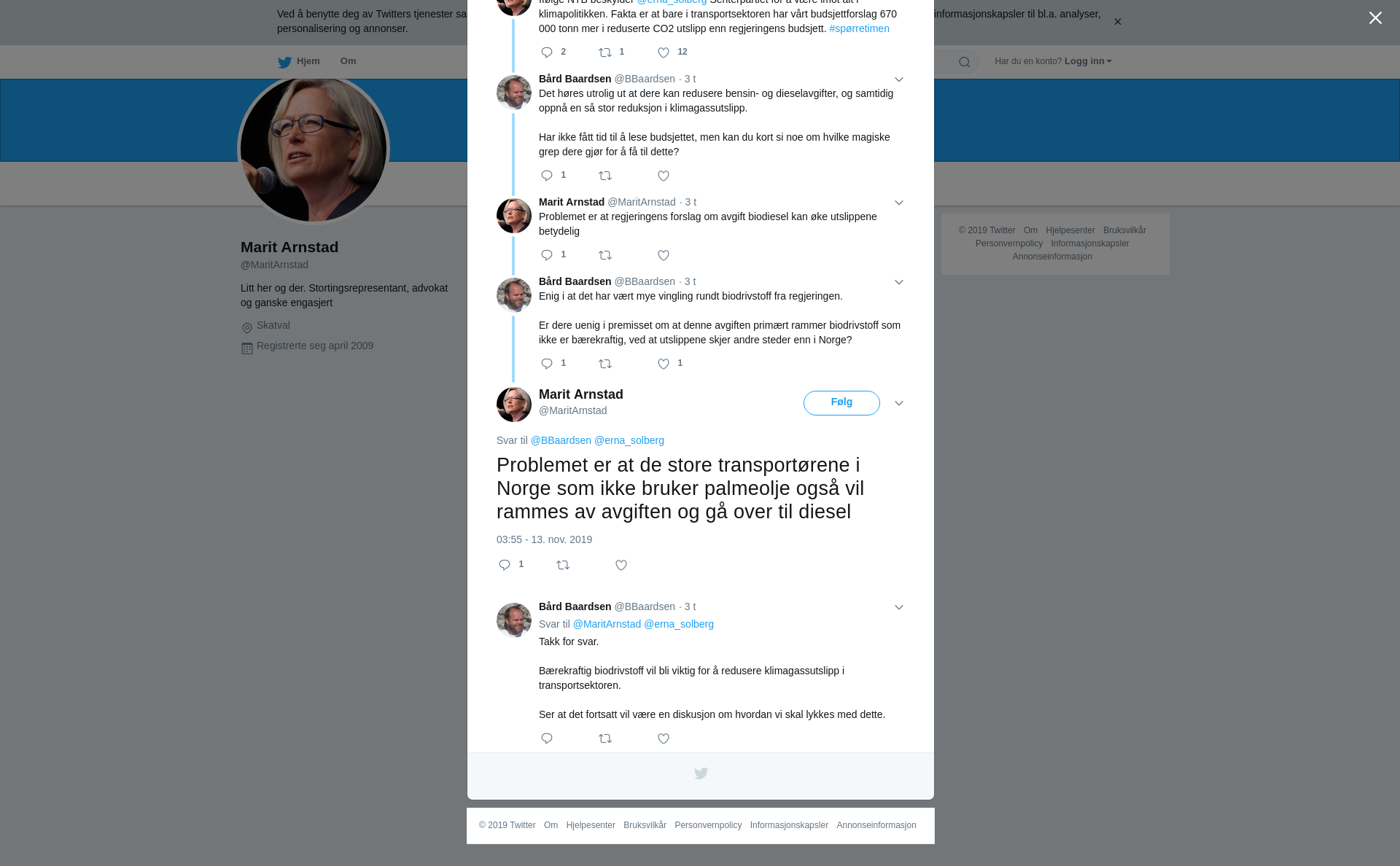
Task: Like Marit's biodiesel avgift tweet
Action: click(664, 255)
